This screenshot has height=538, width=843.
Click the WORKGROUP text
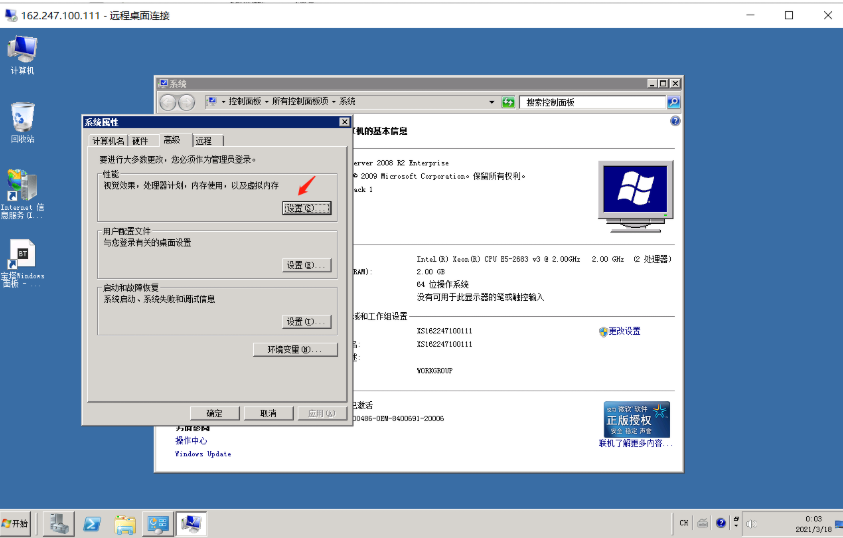[434, 370]
